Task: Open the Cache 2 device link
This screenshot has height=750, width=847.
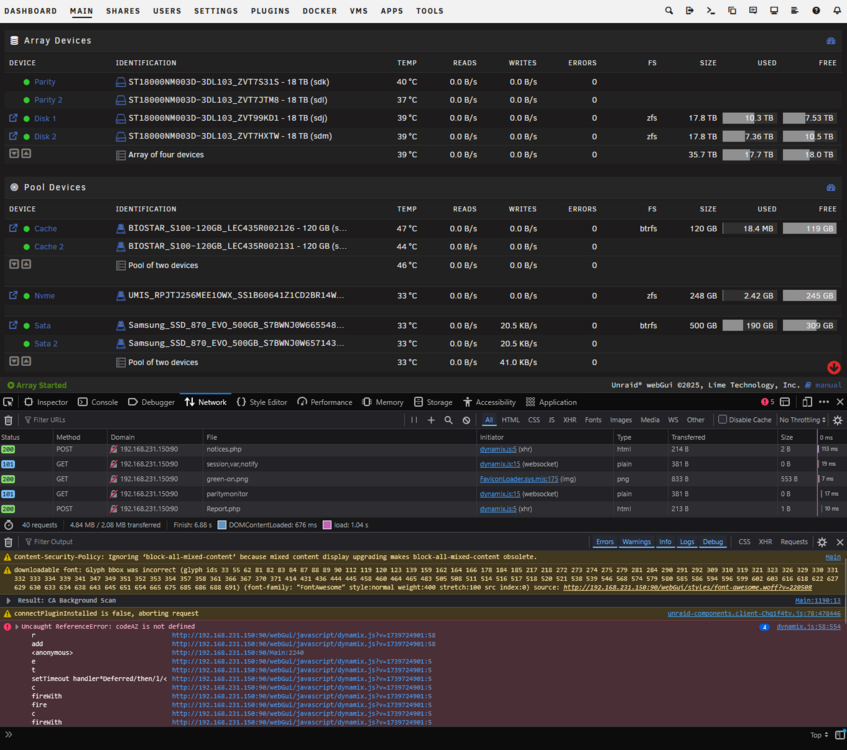Action: click(x=49, y=246)
